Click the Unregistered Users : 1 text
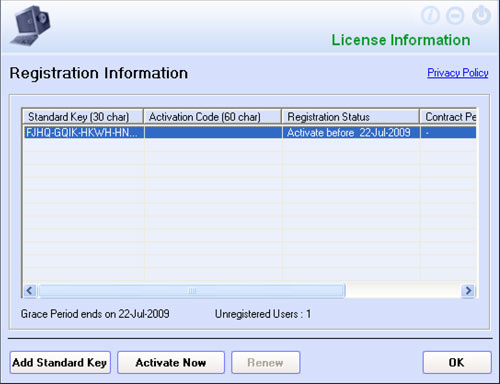The image size is (500, 384). [x=263, y=314]
